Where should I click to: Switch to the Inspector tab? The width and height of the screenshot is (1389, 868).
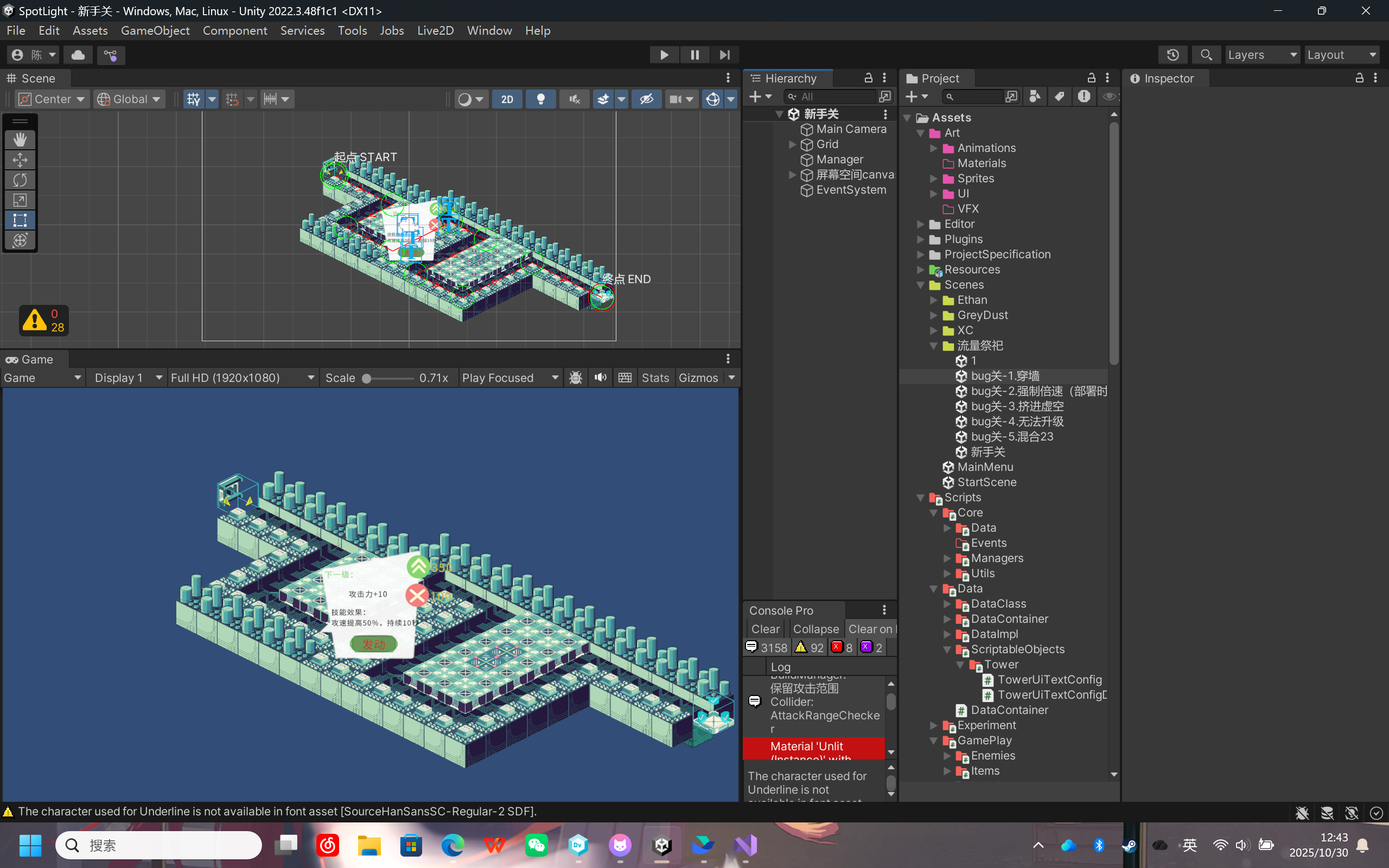[x=1168, y=79]
